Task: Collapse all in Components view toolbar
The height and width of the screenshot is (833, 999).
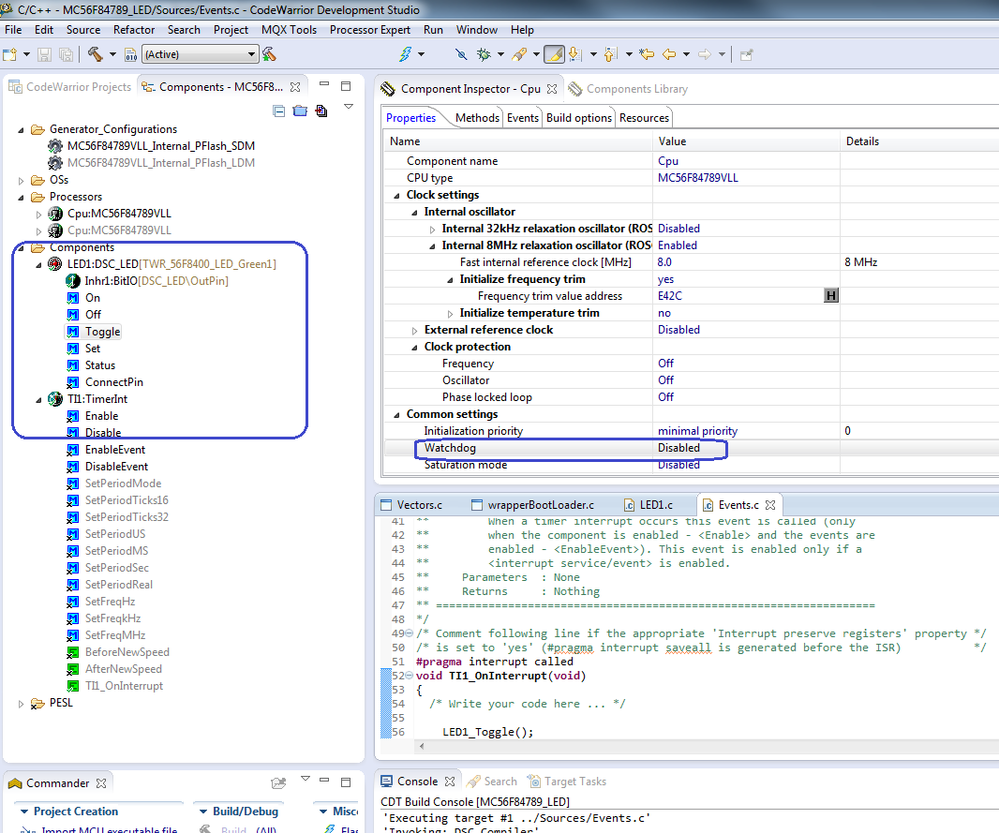Action: pos(279,111)
